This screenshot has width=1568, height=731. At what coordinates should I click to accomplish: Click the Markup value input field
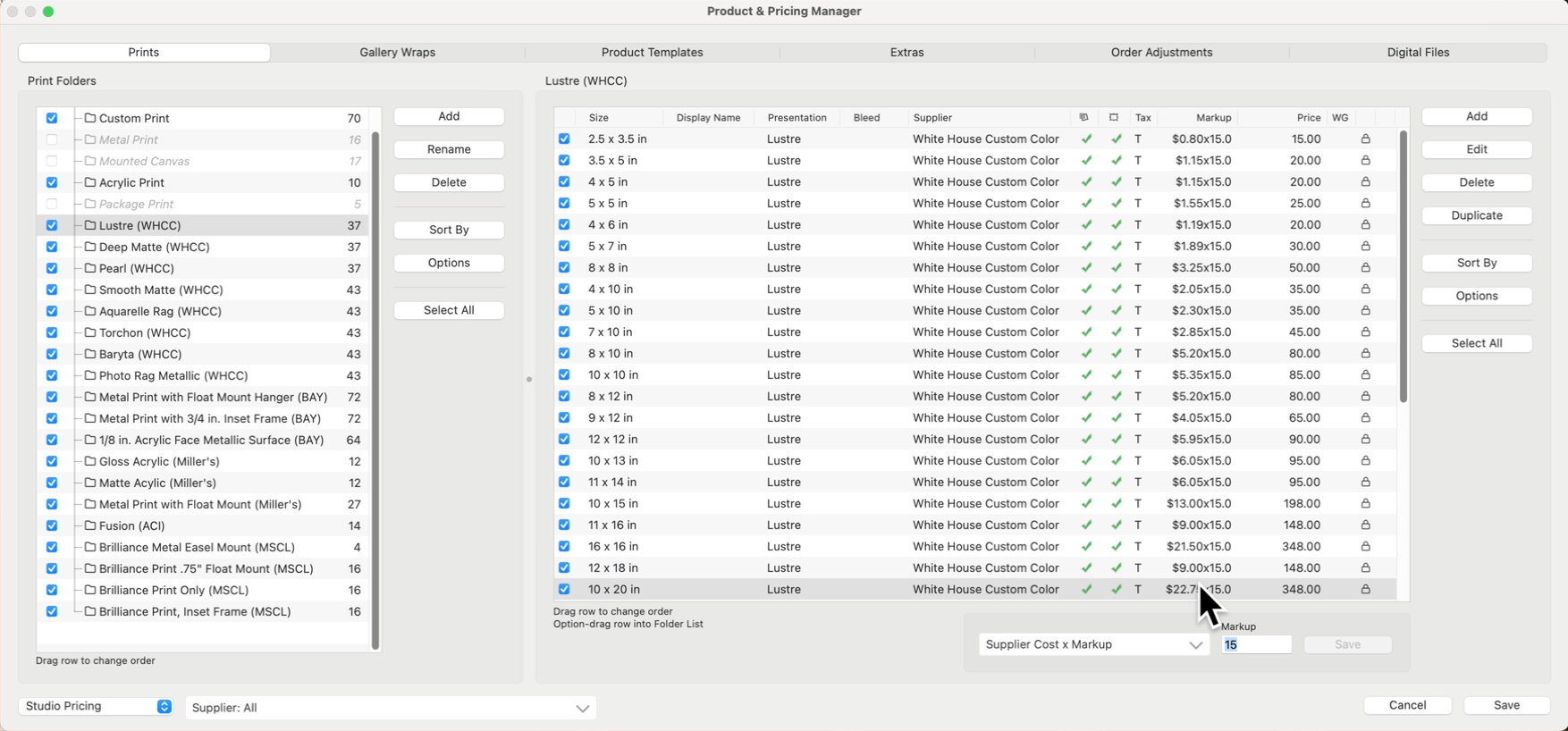(x=1256, y=644)
